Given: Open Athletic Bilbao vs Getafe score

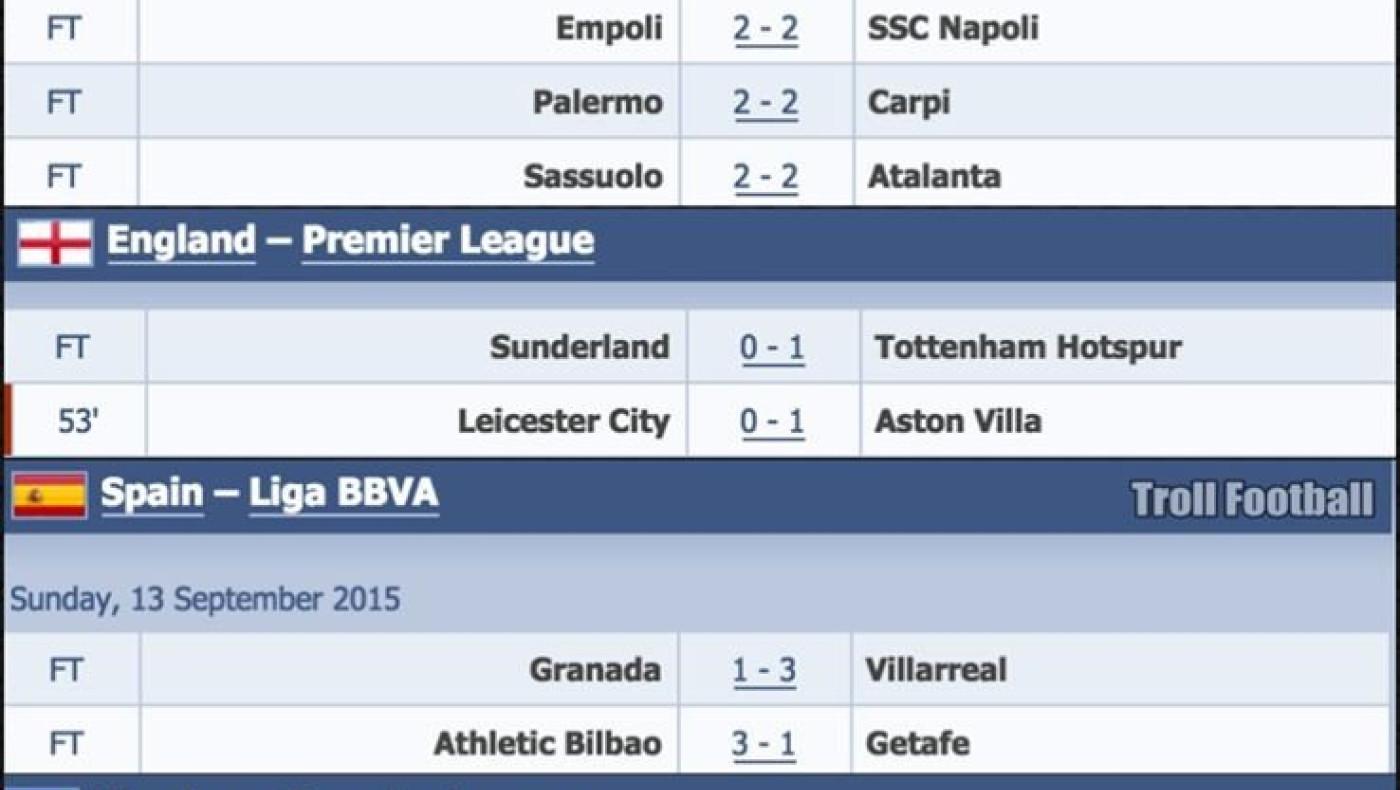Looking at the screenshot, I should (x=764, y=744).
